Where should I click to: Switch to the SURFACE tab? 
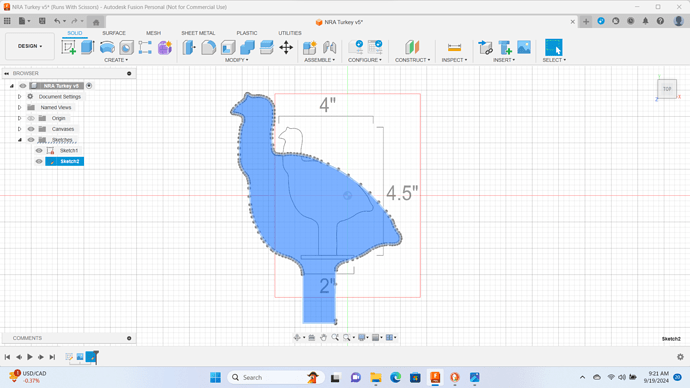coord(114,33)
